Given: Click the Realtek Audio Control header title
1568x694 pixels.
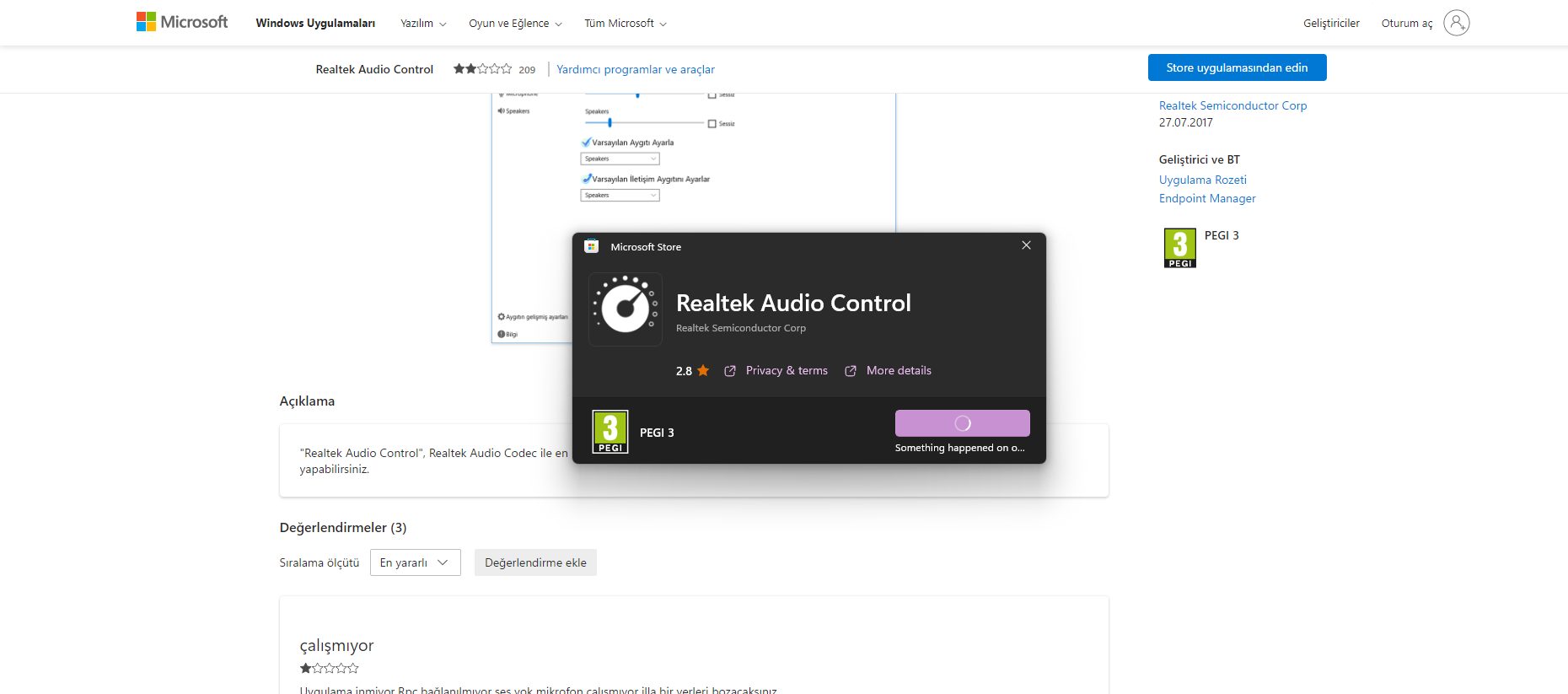Looking at the screenshot, I should click(x=374, y=69).
